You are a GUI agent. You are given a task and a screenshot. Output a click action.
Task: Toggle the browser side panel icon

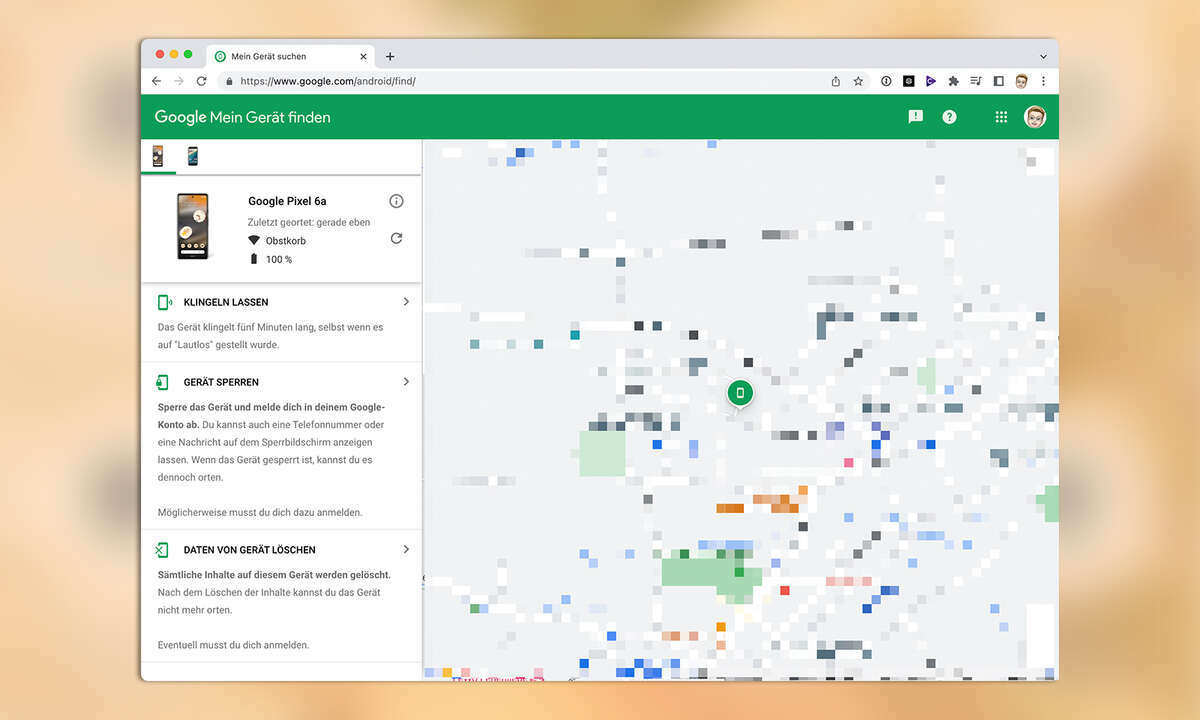tap(998, 81)
